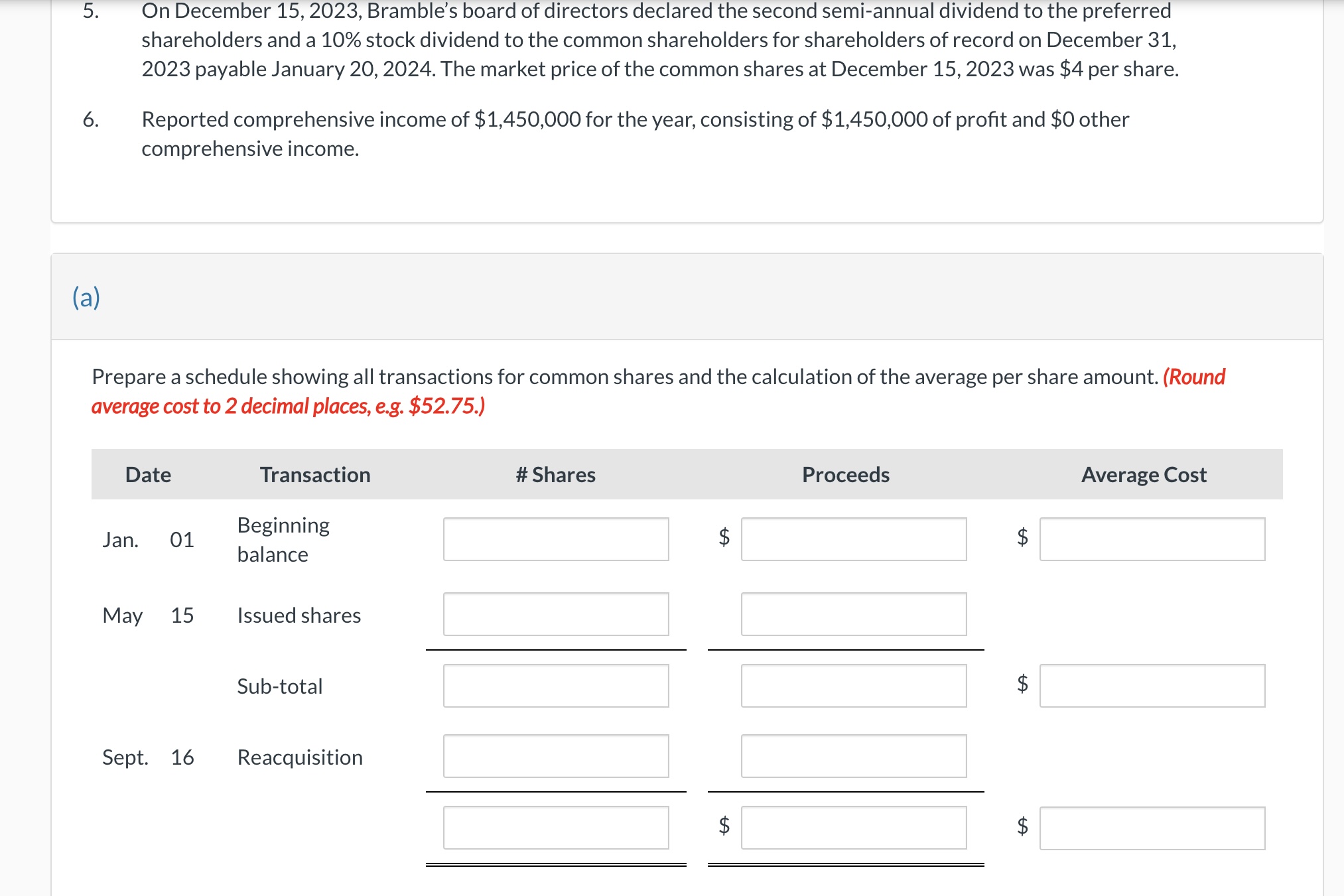1344x896 pixels.
Task: Select the final total Average Cost input
Action: pos(1153,828)
